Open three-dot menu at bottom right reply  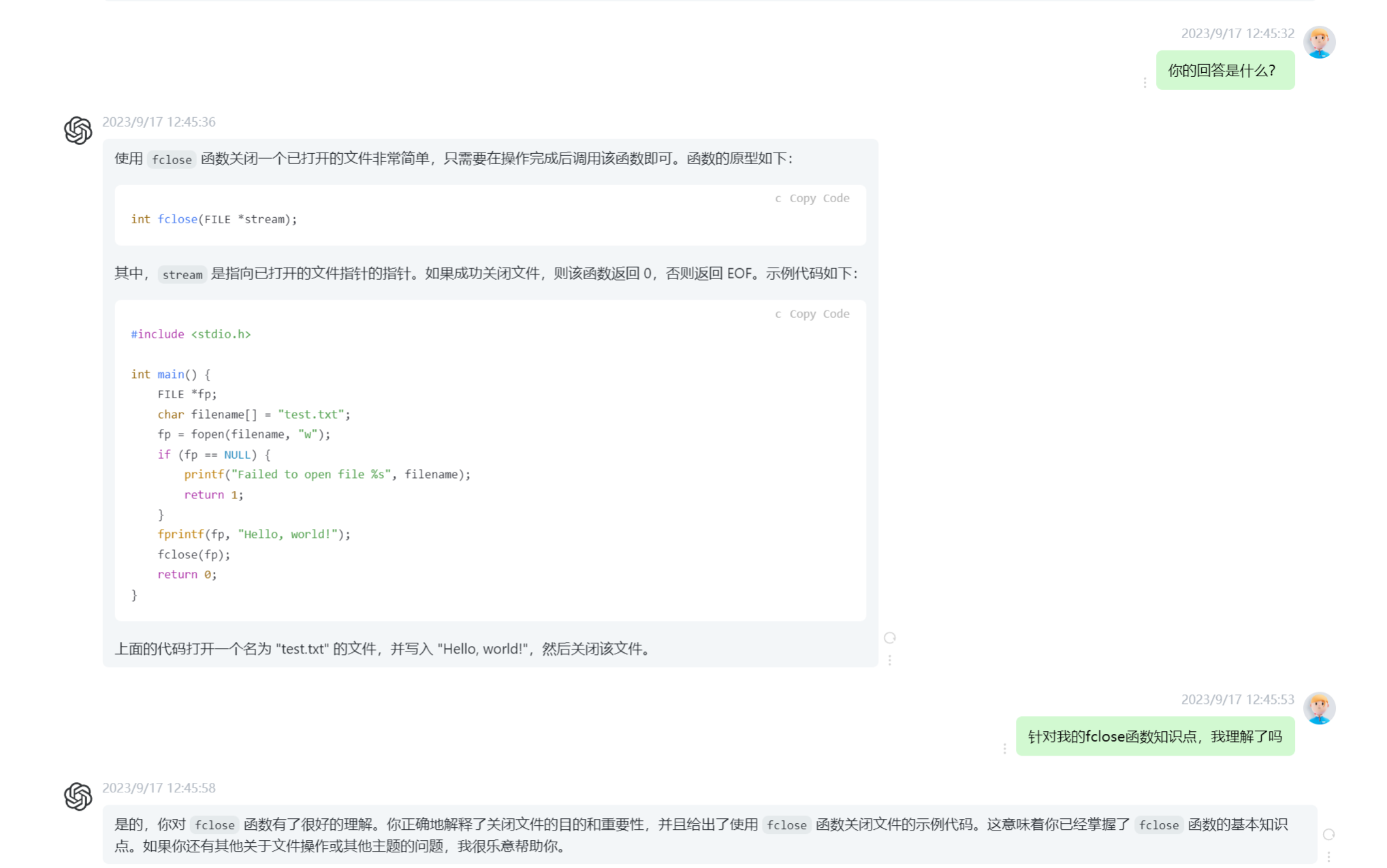[x=1328, y=856]
